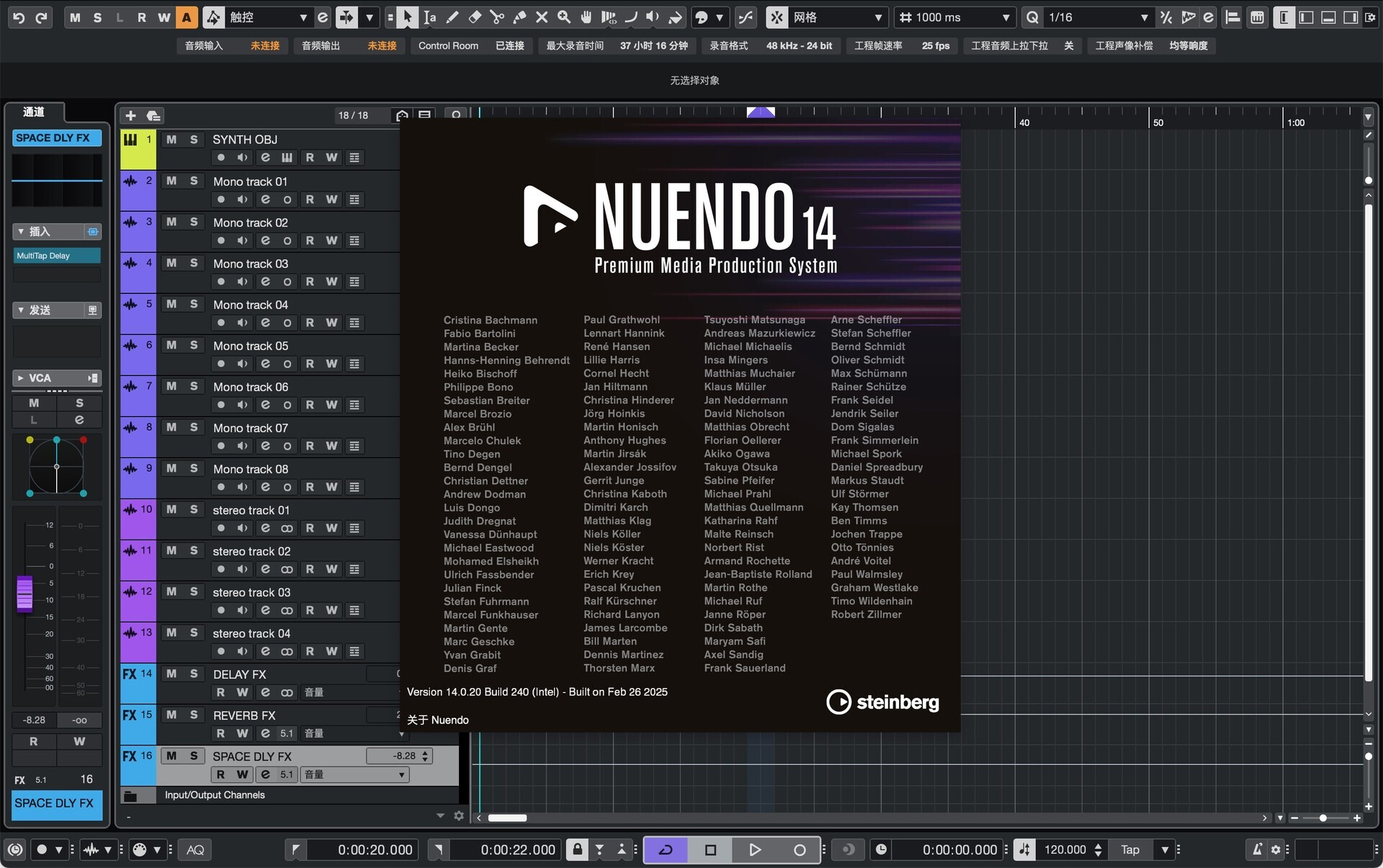The width and height of the screenshot is (1383, 868).
Task: Open the Control Room menu item
Action: click(448, 45)
